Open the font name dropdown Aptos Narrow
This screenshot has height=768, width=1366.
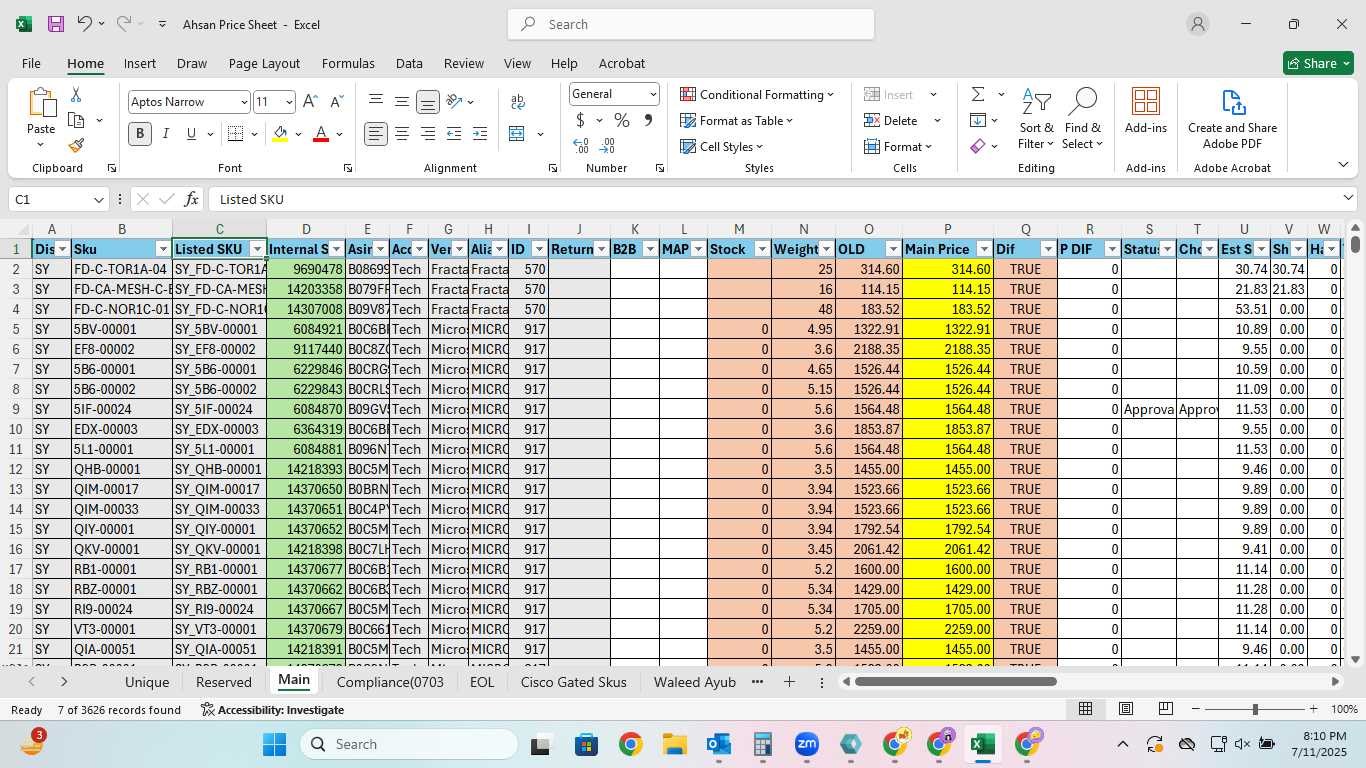tap(243, 102)
